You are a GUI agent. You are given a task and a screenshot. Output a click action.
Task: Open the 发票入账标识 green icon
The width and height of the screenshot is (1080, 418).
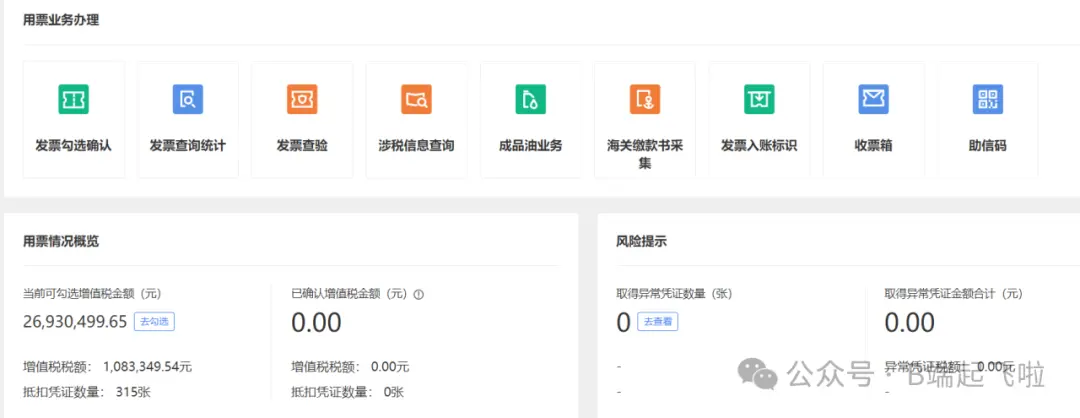tap(759, 99)
